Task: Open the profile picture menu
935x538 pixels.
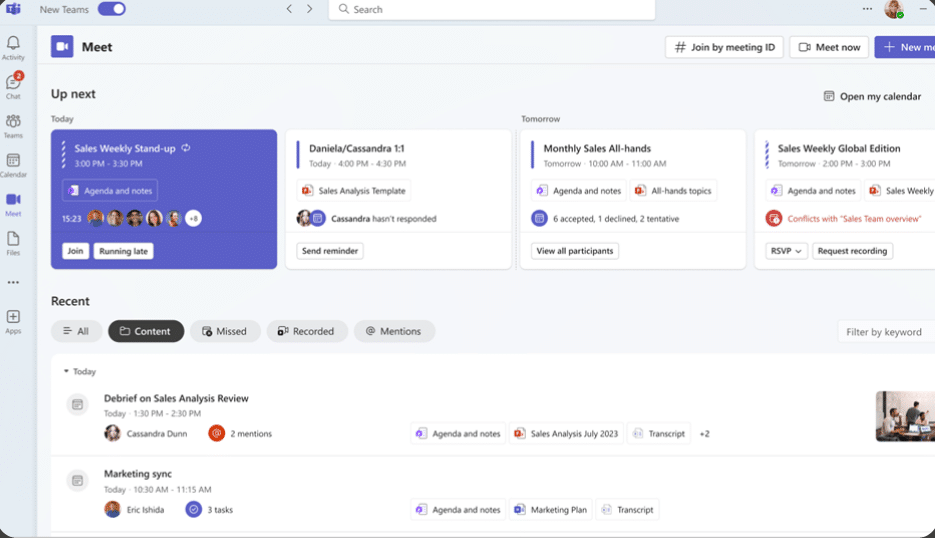Action: click(893, 9)
